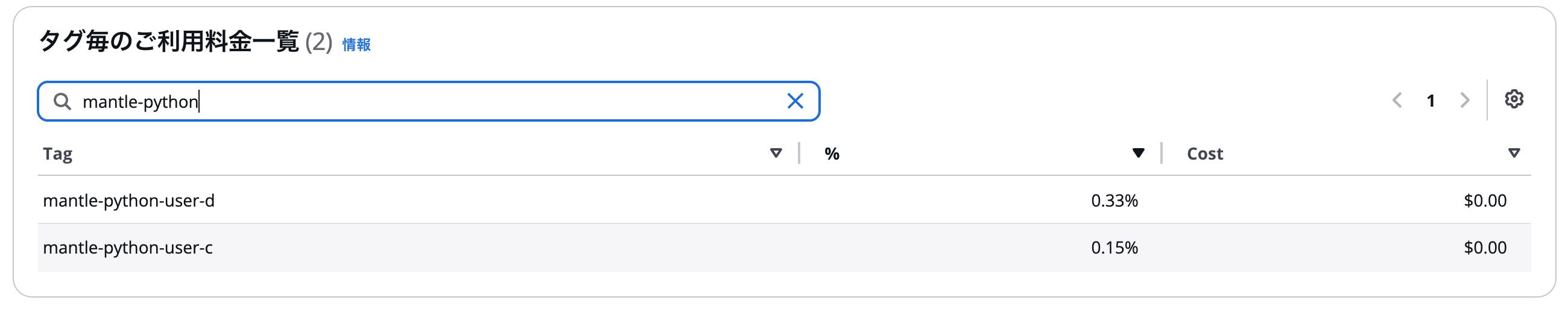Screen dimensions: 1568x312
Task: Select the mantle-python-user-d row
Action: pyautogui.click(x=784, y=200)
